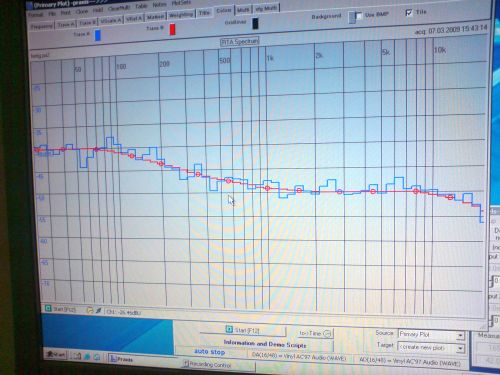500x375 pixels.
Task: Open the Notes menu
Action: [x=159, y=5]
